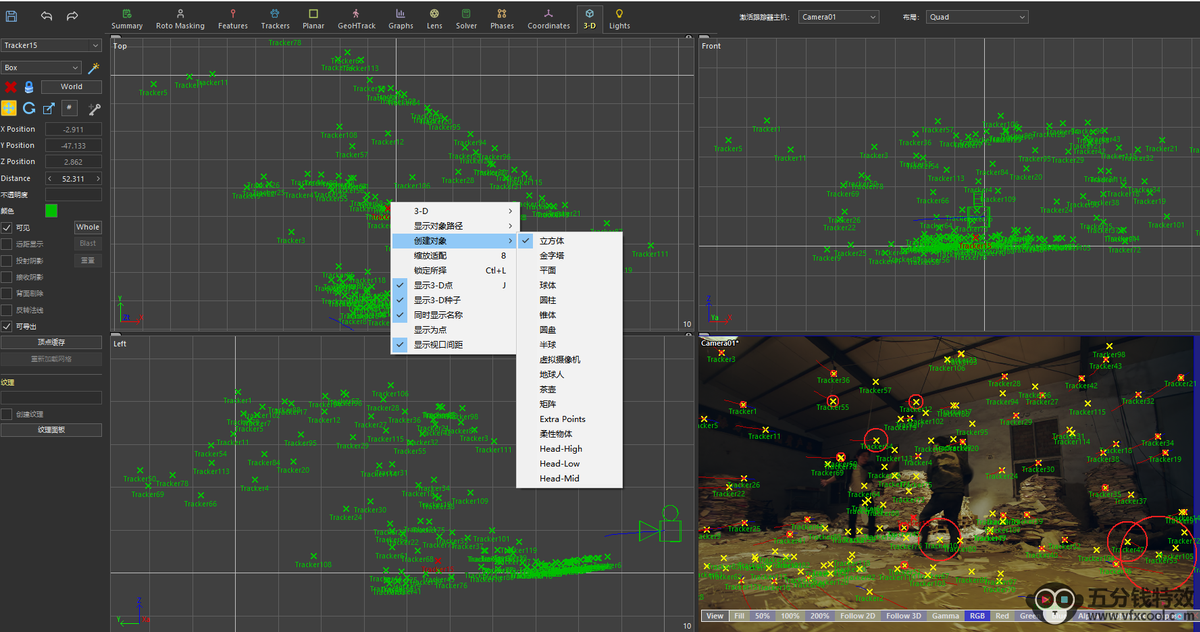Open the Tracker15 object dropdown
Viewport: 1200px width, 632px height.
click(x=51, y=45)
